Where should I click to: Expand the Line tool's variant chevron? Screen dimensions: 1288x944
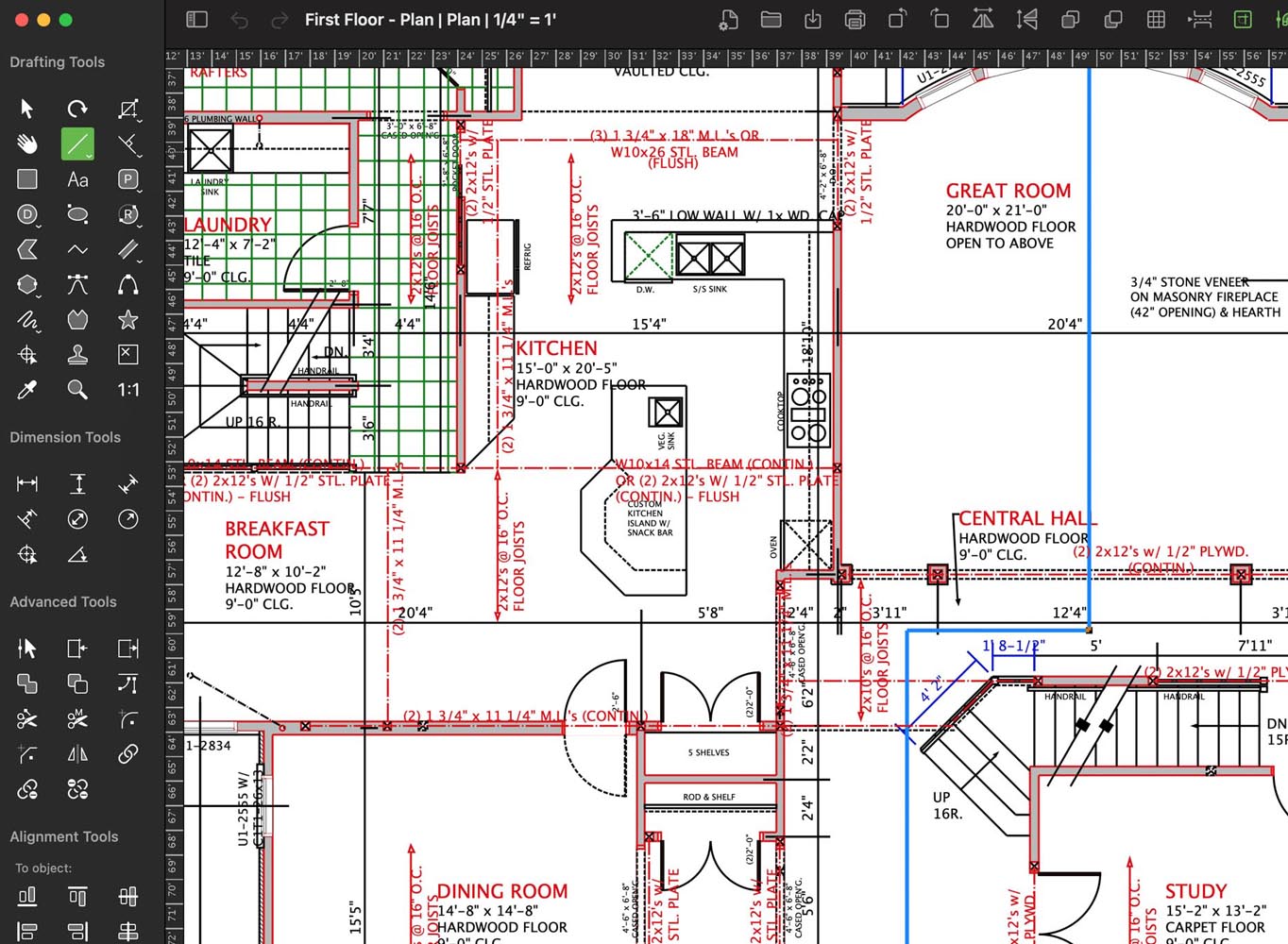[x=90, y=155]
